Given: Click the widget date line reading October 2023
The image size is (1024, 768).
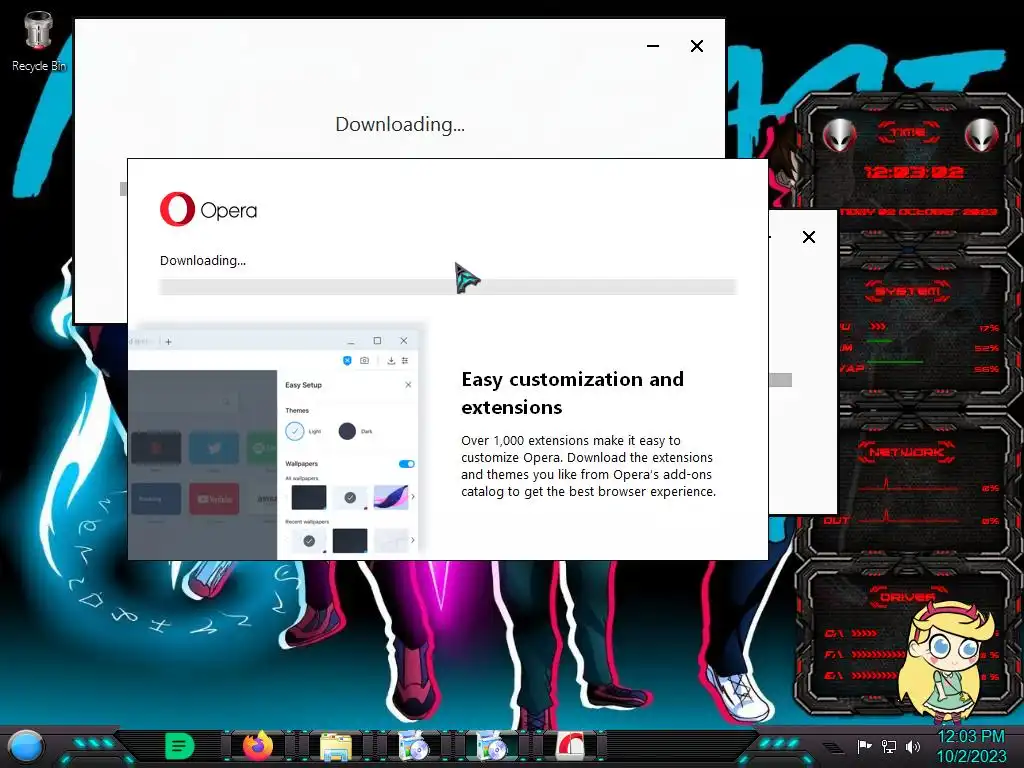Looking at the screenshot, I should pyautogui.click(x=918, y=212).
